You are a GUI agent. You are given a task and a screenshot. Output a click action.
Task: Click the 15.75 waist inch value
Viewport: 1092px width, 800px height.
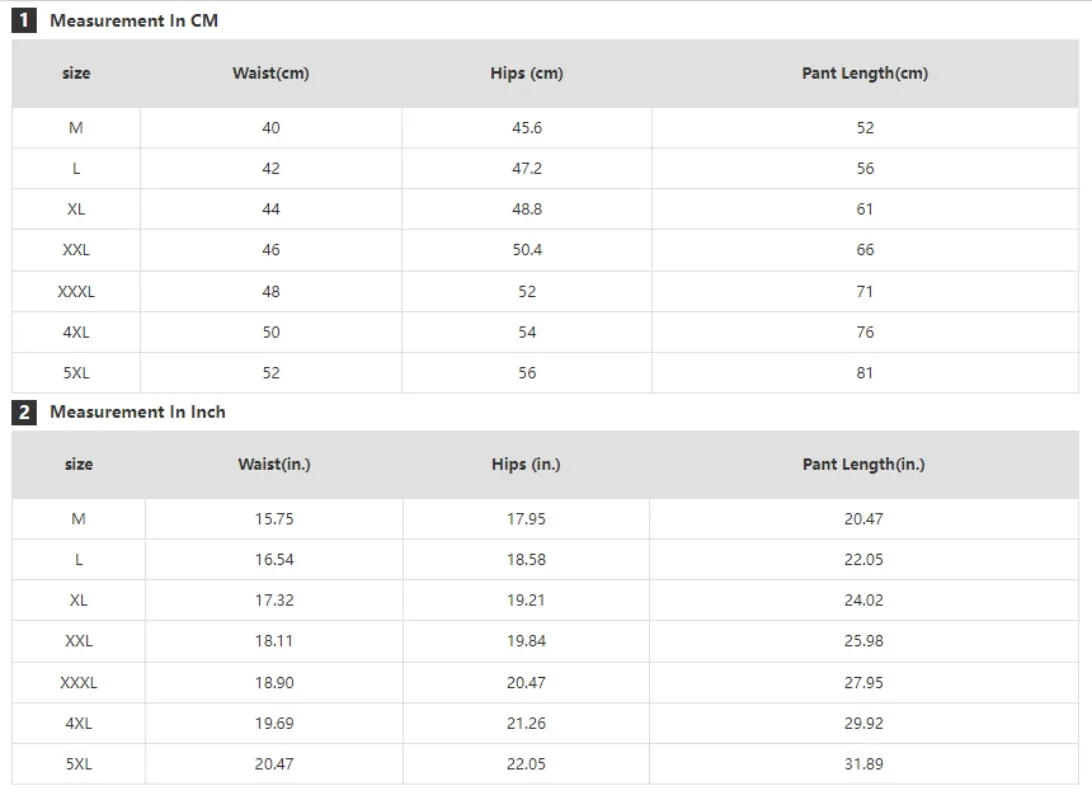click(274, 519)
